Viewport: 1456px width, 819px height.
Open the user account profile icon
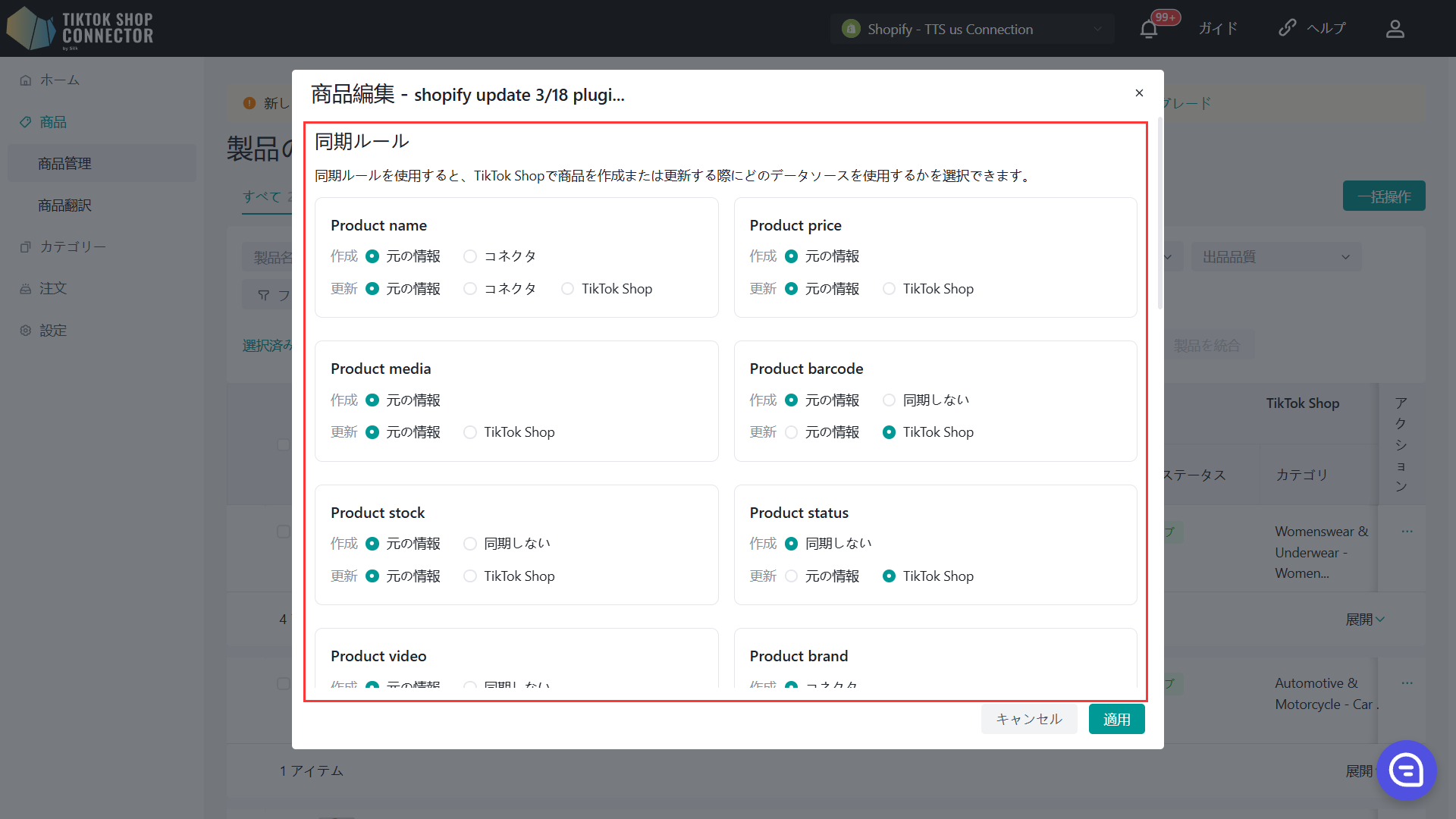point(1395,29)
